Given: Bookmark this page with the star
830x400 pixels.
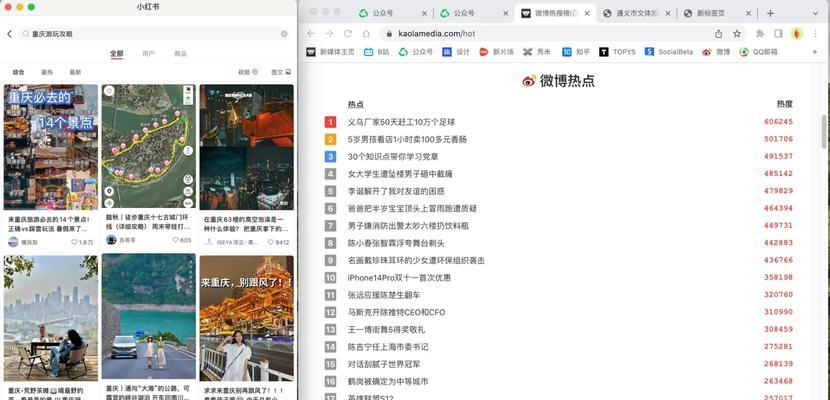Looking at the screenshot, I should tap(737, 34).
